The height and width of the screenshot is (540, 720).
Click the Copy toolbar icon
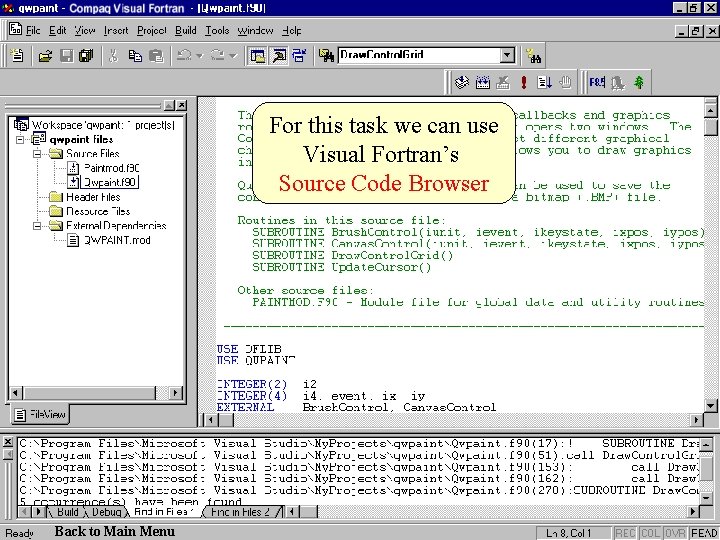(x=135, y=56)
